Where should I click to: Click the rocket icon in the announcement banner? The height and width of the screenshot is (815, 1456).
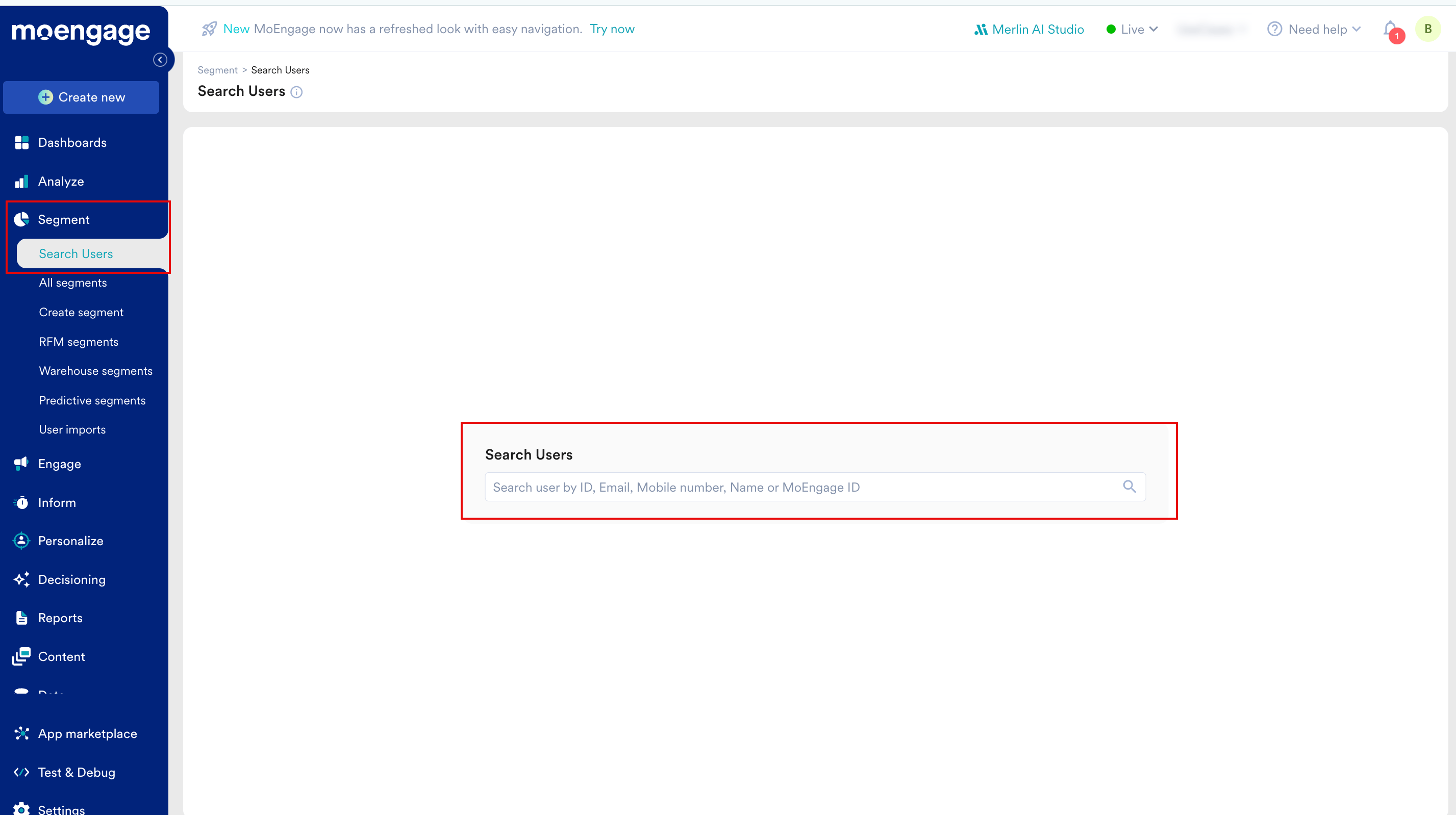click(209, 29)
